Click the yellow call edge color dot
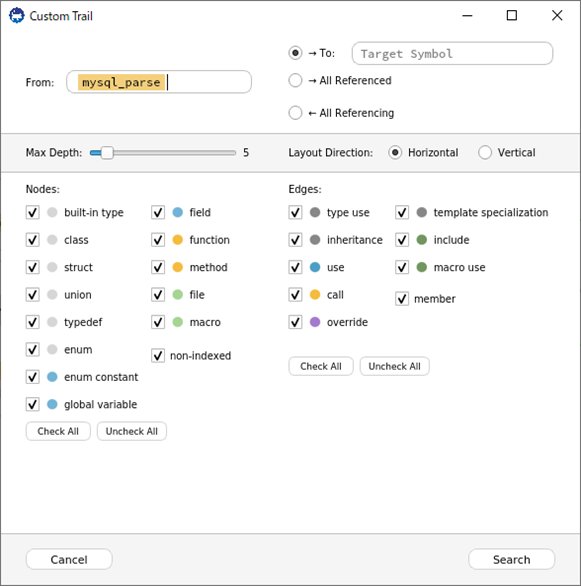 click(x=315, y=295)
